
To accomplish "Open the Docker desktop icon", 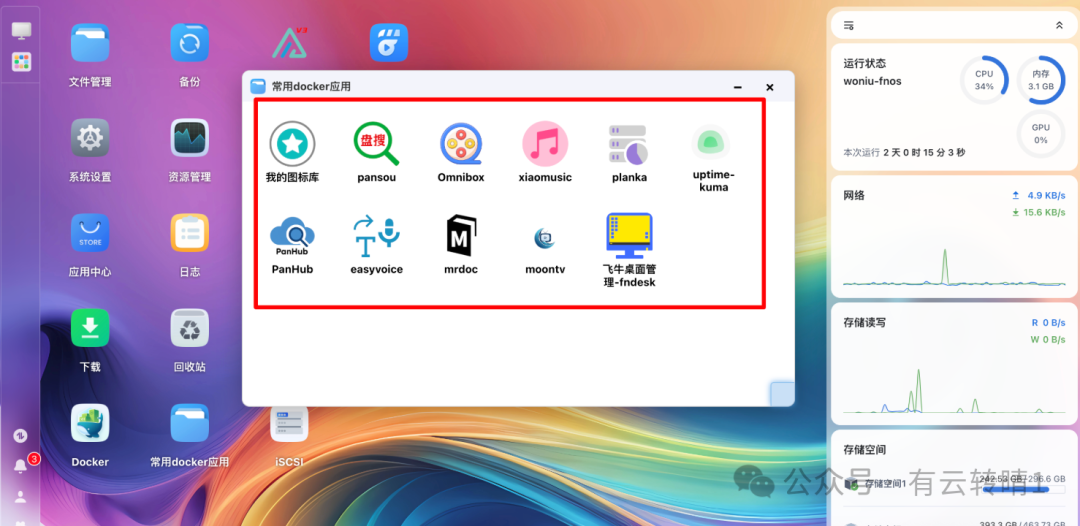I will pyautogui.click(x=90, y=423).
